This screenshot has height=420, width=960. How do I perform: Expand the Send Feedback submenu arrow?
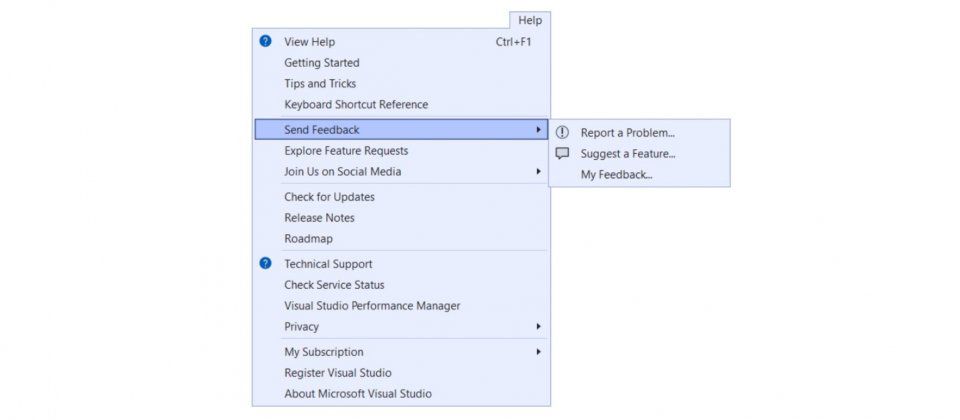click(x=538, y=130)
